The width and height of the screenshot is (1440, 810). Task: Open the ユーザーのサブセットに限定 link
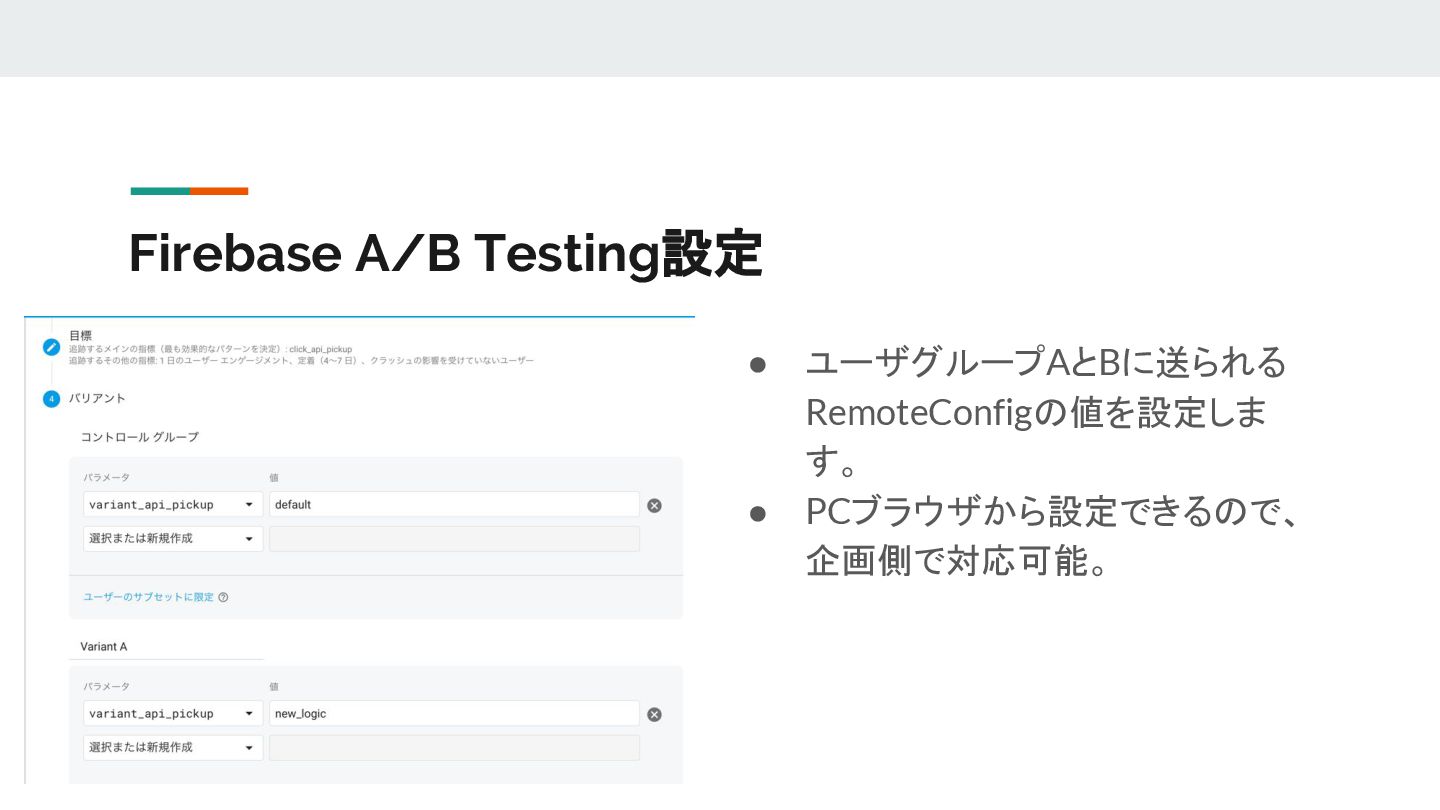click(148, 598)
